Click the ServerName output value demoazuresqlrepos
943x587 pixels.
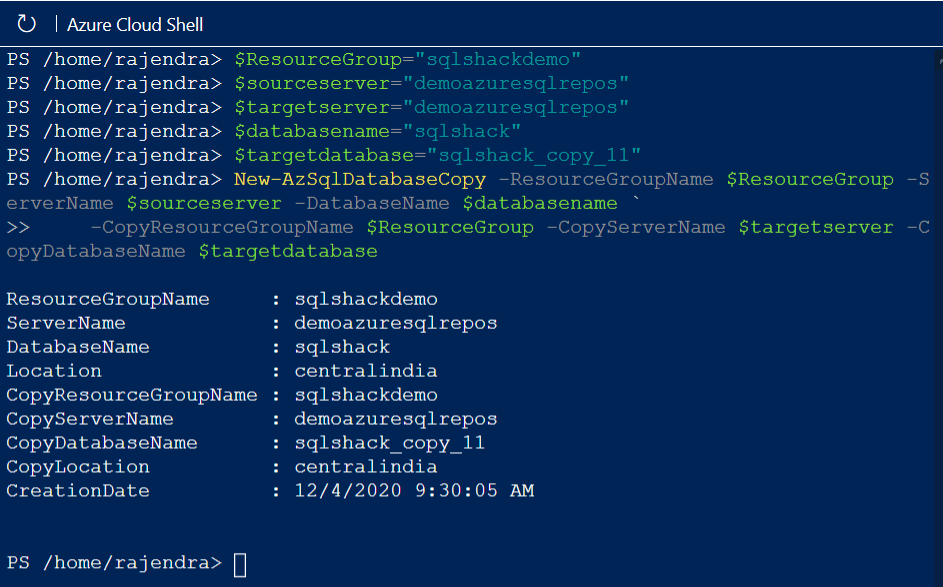[x=395, y=323]
